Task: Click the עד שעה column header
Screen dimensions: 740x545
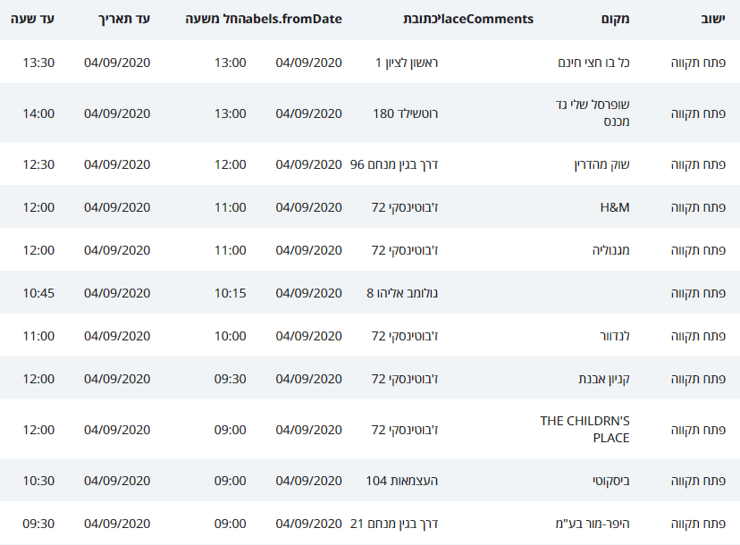Action: point(32,19)
